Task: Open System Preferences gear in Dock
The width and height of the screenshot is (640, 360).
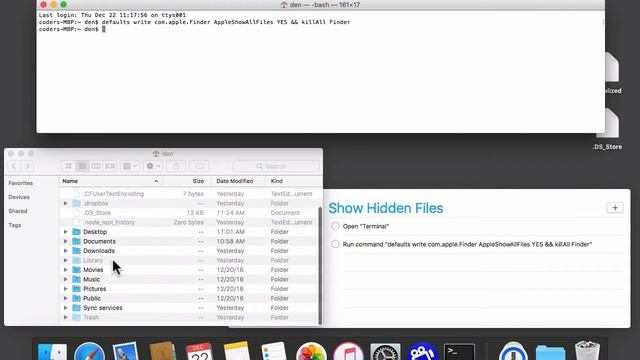Action: (385, 351)
